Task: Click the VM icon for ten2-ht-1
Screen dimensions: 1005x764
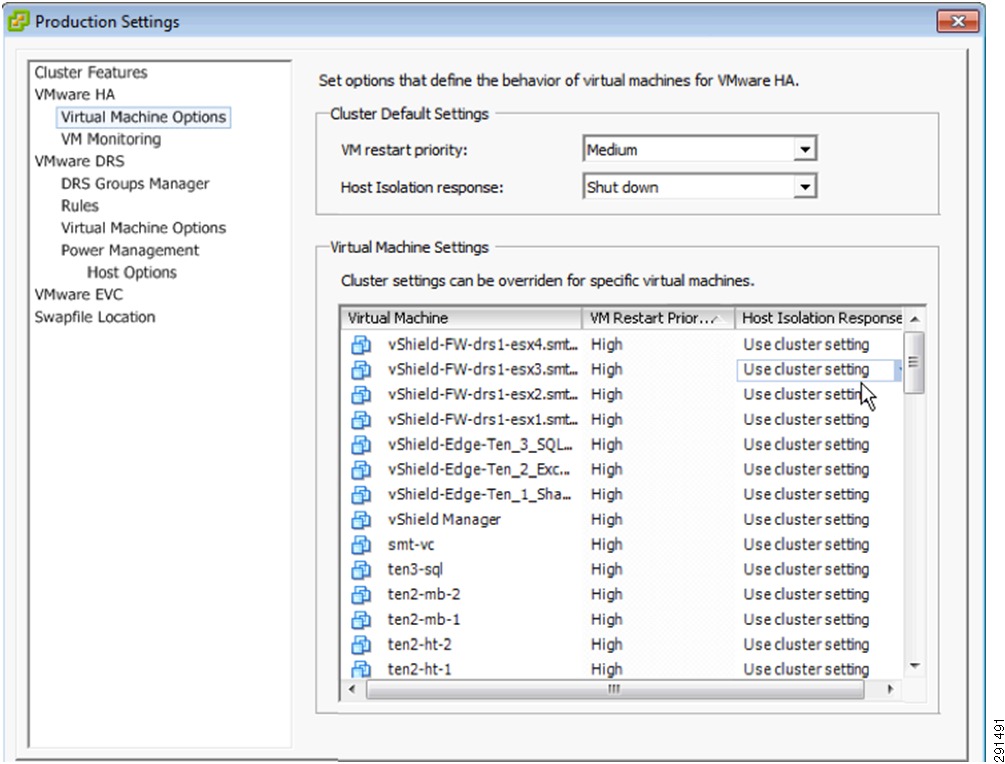Action: tap(361, 669)
